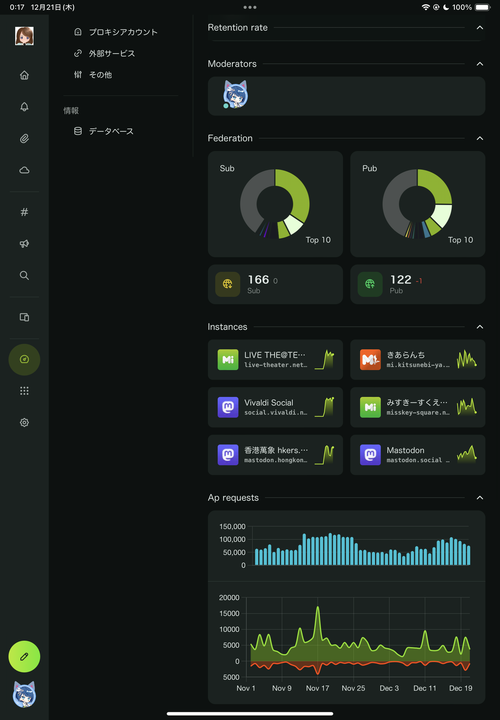500x720 pixels.
Task: Click the -1 change beside 122
Action: point(419,281)
